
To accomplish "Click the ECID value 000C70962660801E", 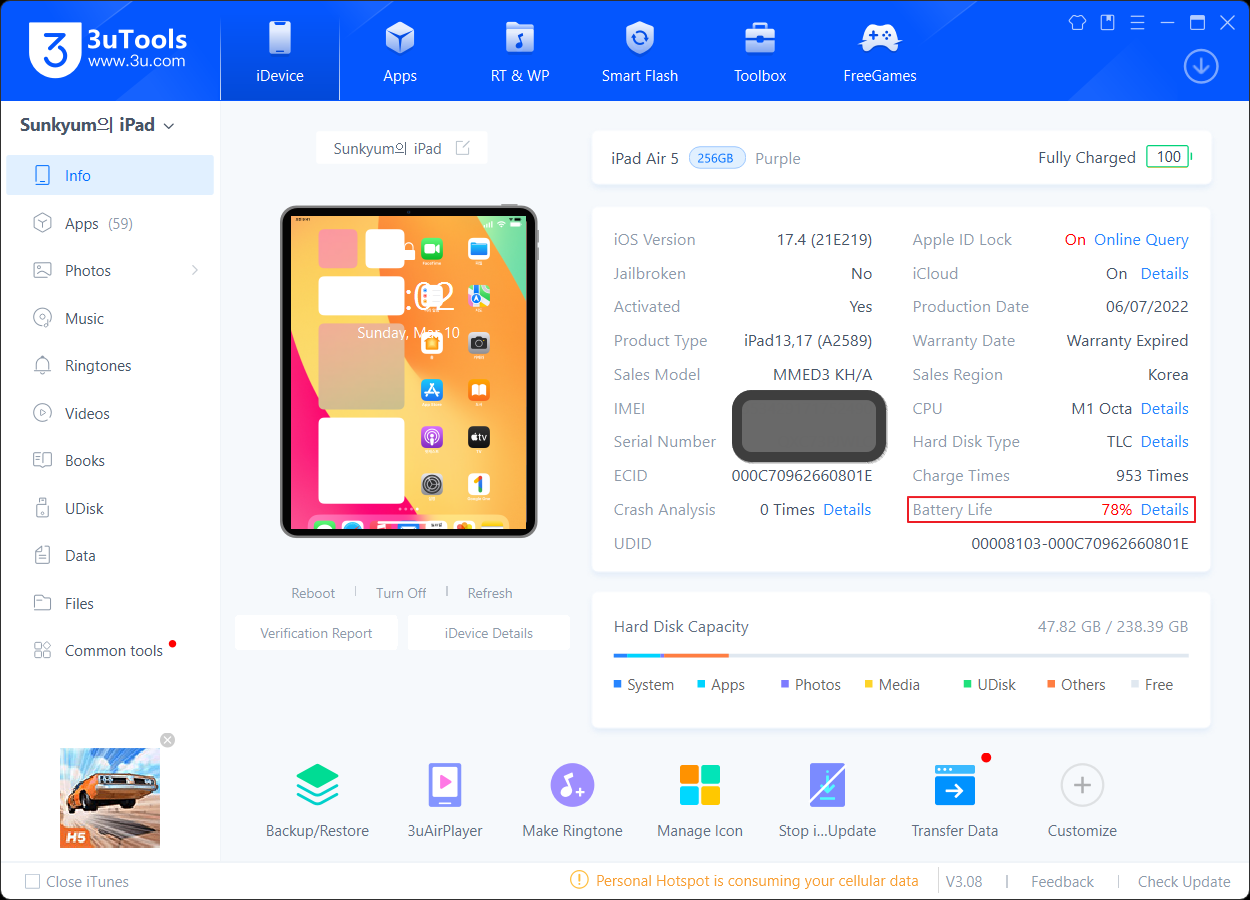I will click(x=802, y=476).
